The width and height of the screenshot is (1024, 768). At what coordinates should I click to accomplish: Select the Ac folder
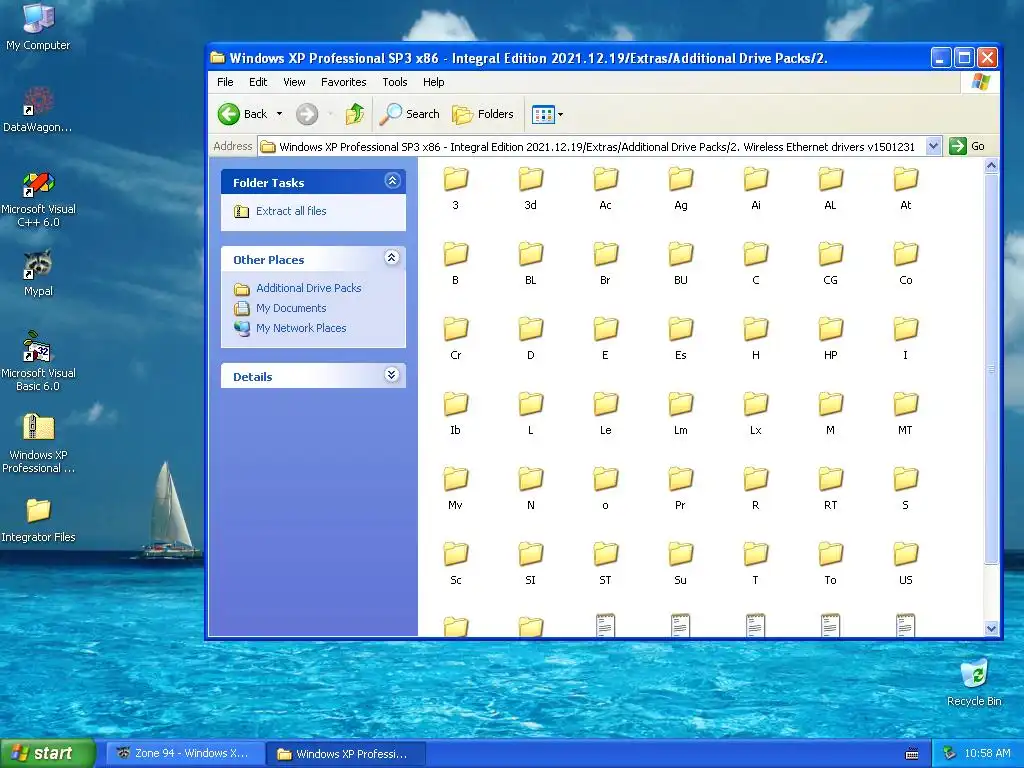click(x=605, y=188)
